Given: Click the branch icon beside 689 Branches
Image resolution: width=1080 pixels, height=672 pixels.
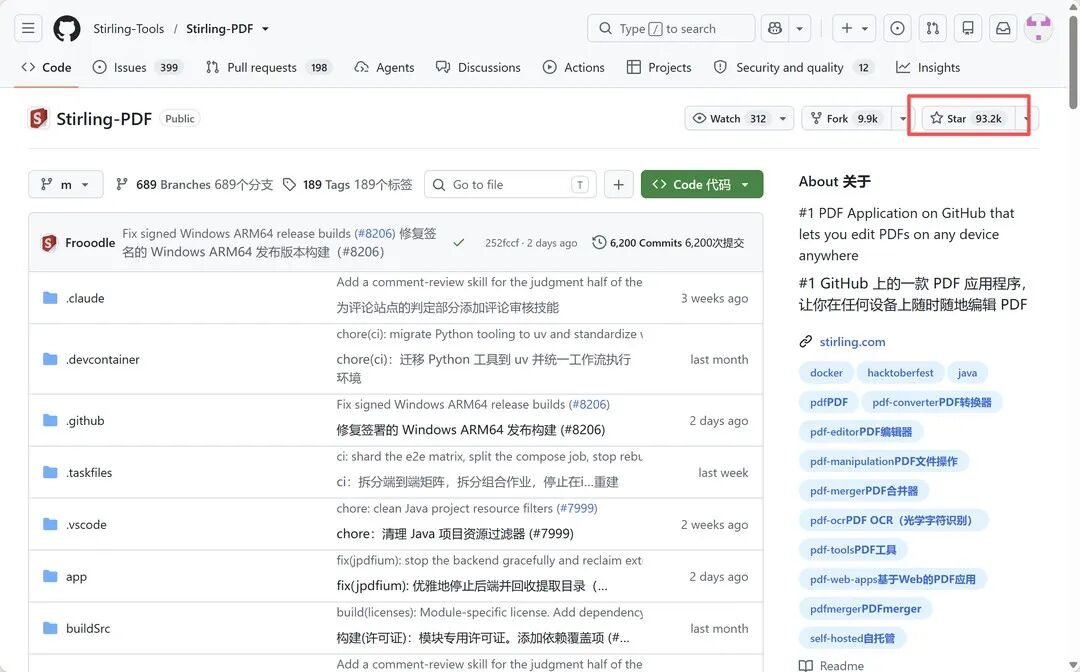Looking at the screenshot, I should click(x=122, y=185).
